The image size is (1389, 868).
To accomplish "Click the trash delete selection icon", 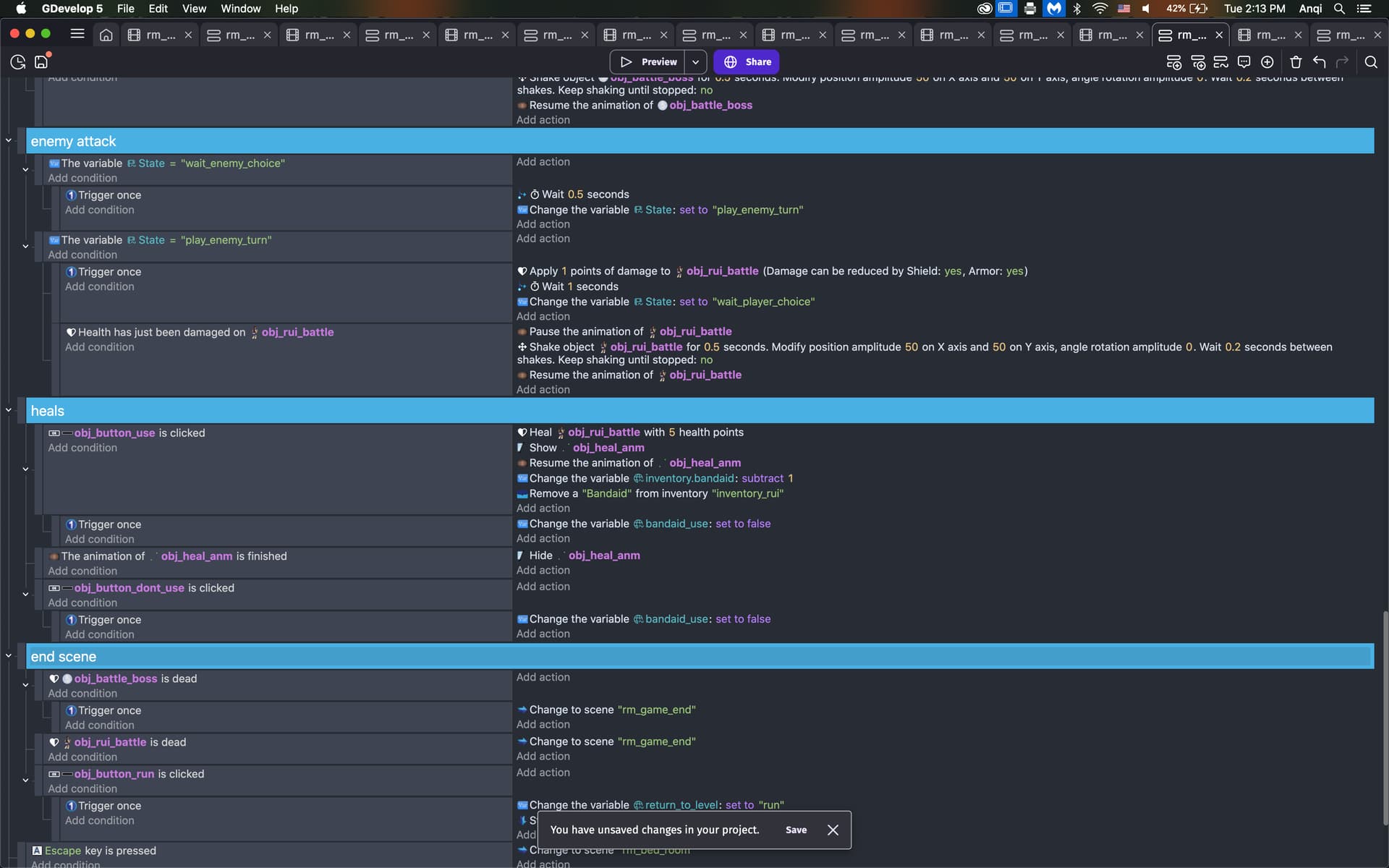I will pyautogui.click(x=1296, y=62).
